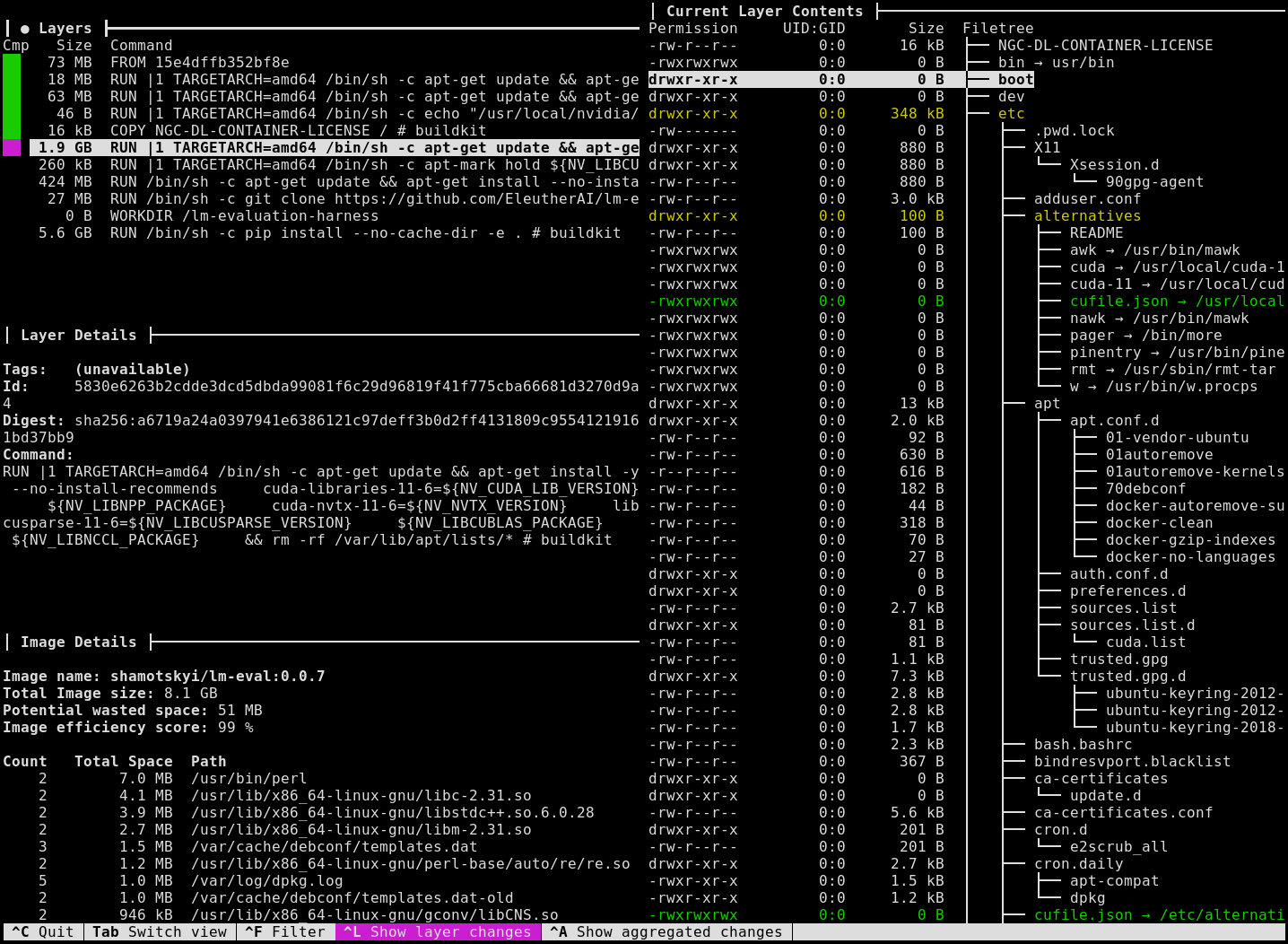
Task: Collapse the etc directory in filetree
Action: tap(1011, 114)
